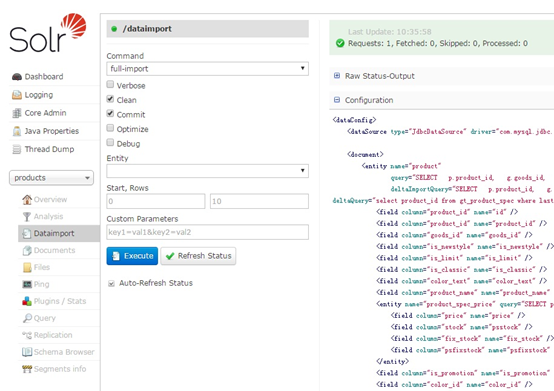Screen dimensions: 554x391
Task: Click the Files folder icon
Action: (x=27, y=267)
